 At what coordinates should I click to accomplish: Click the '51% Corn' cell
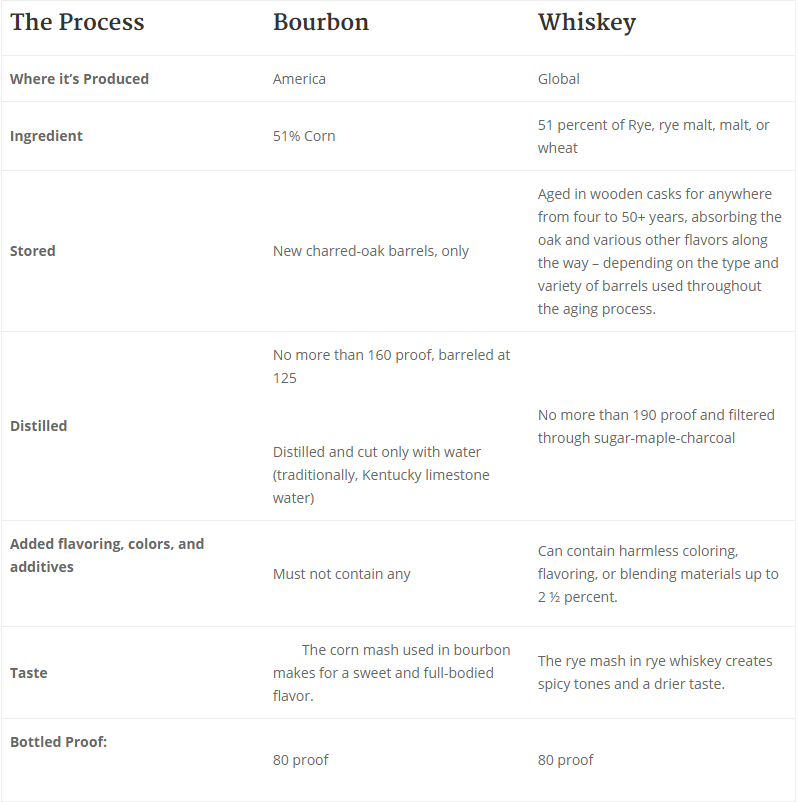[304, 136]
